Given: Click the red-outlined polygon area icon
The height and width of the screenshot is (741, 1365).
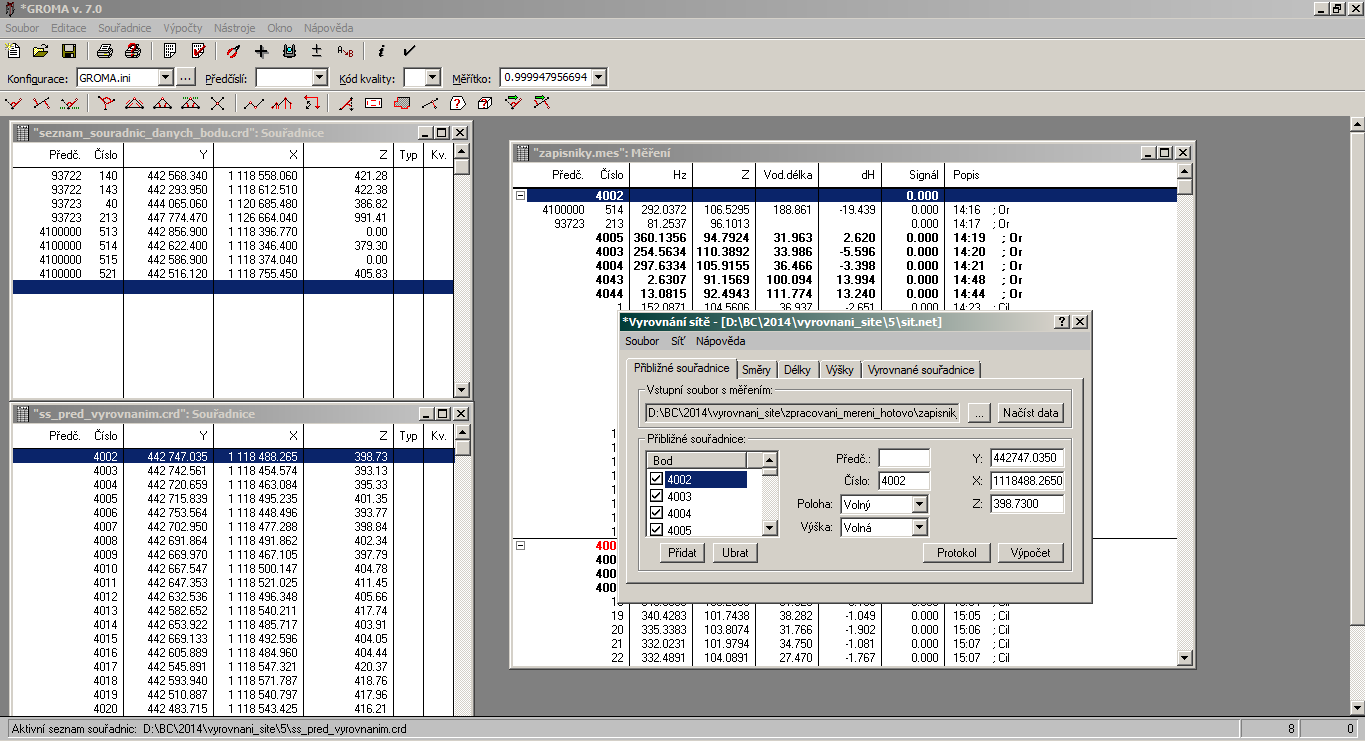Looking at the screenshot, I should click(x=402, y=103).
